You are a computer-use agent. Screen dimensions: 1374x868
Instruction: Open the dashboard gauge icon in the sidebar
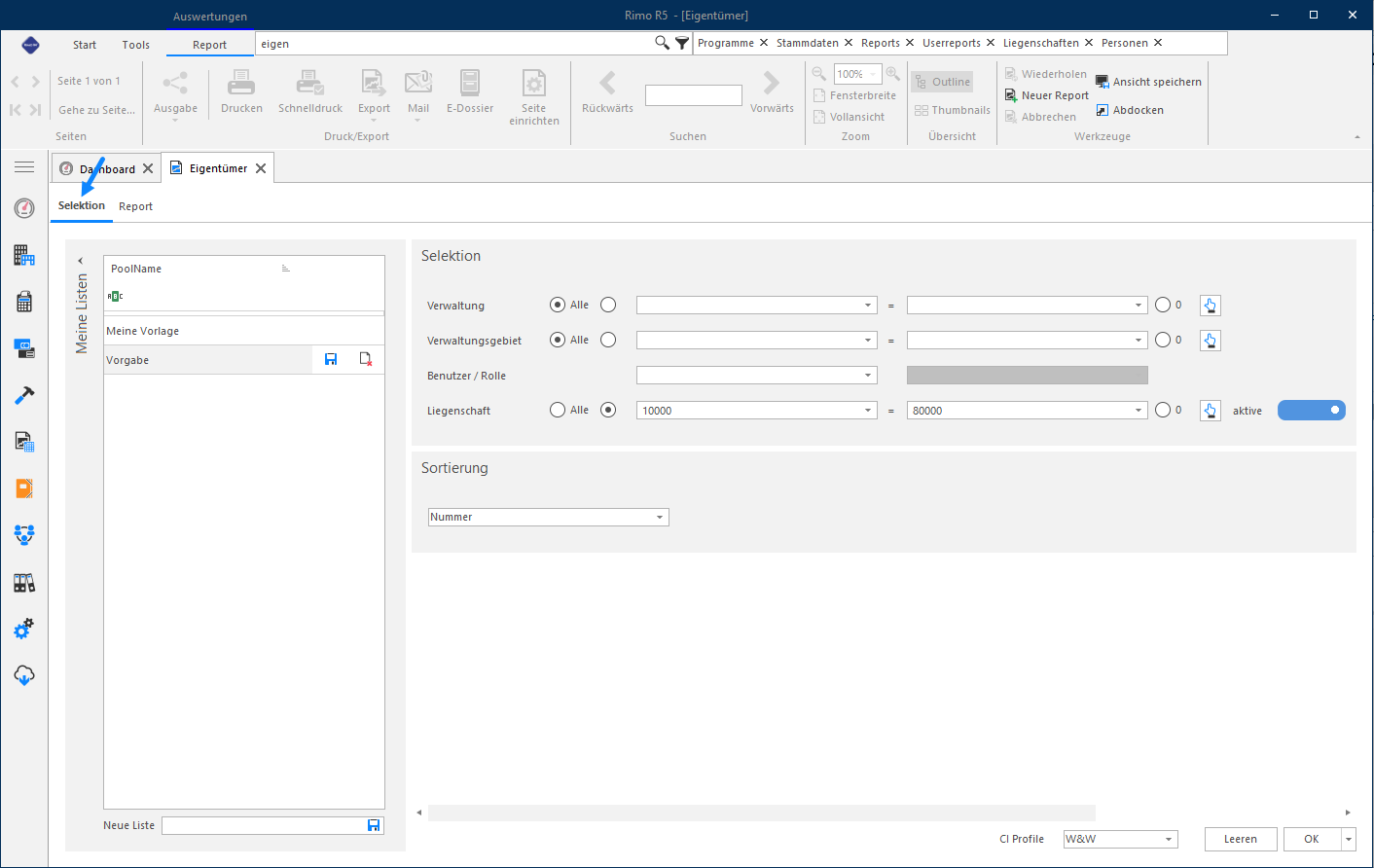24,208
